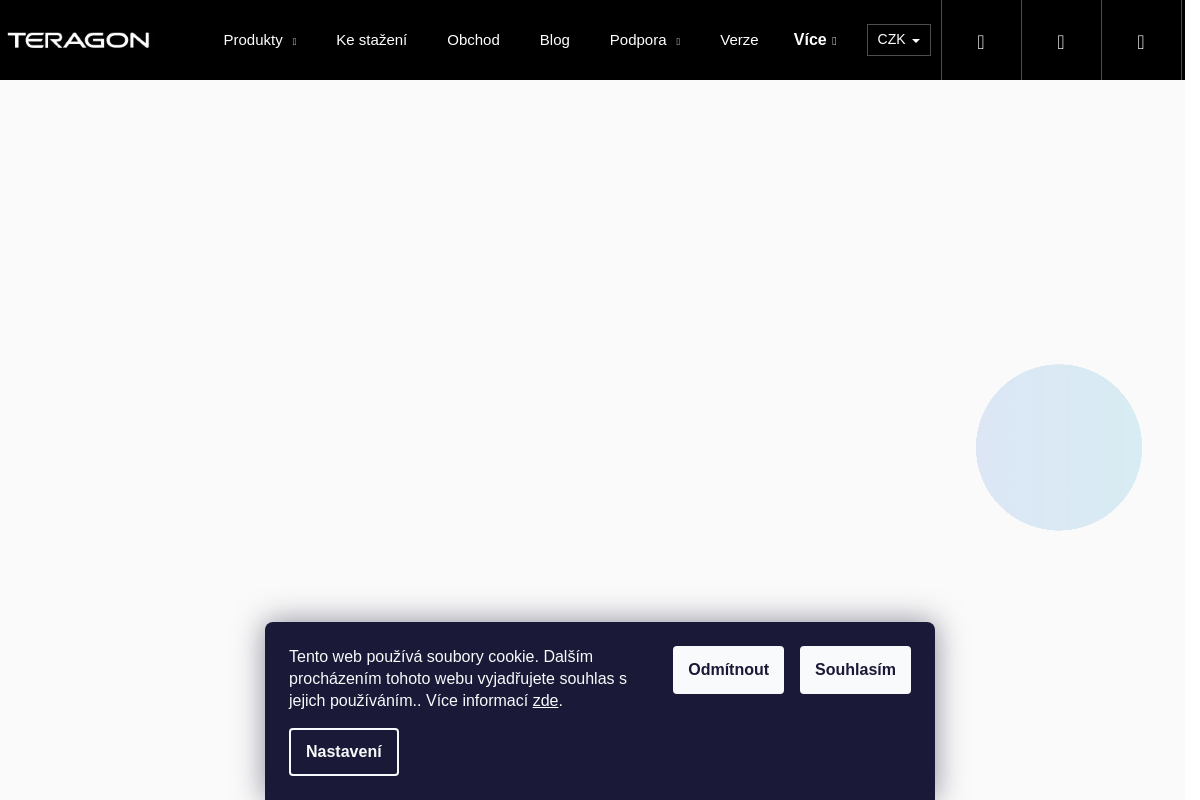Expand the Podpora dropdown menu
This screenshot has width=1200, height=800.
tap(644, 40)
